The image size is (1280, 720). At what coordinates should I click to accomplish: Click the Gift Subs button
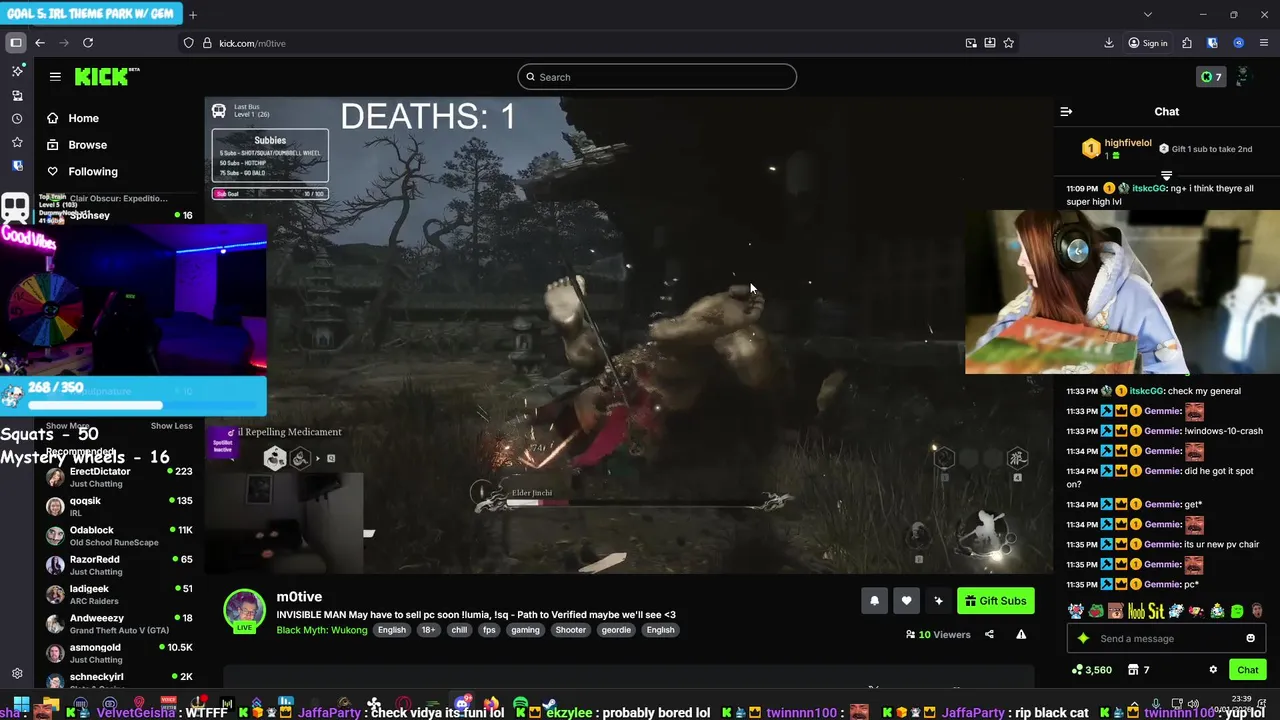[995, 600]
